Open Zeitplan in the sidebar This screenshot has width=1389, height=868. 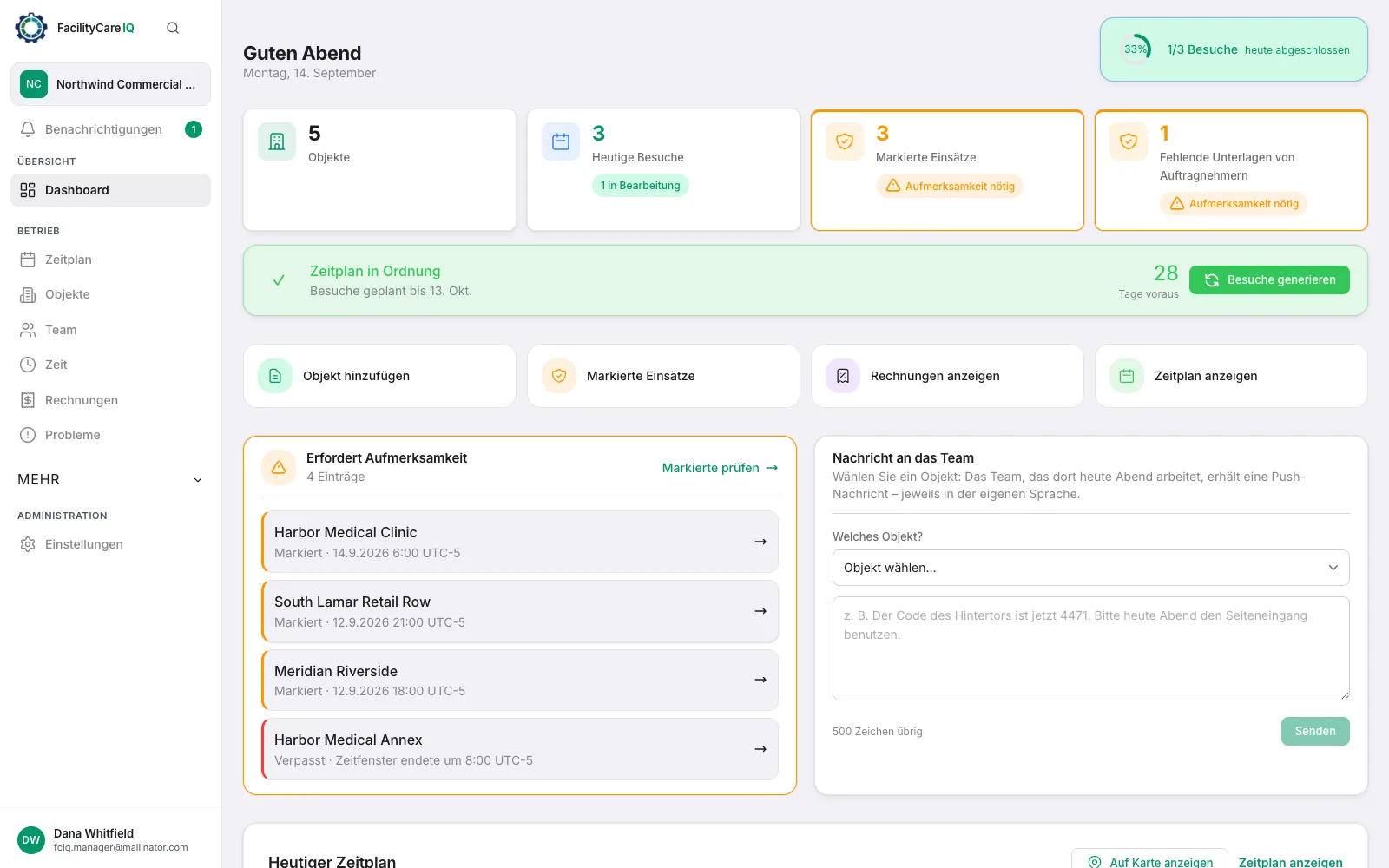coord(110,260)
